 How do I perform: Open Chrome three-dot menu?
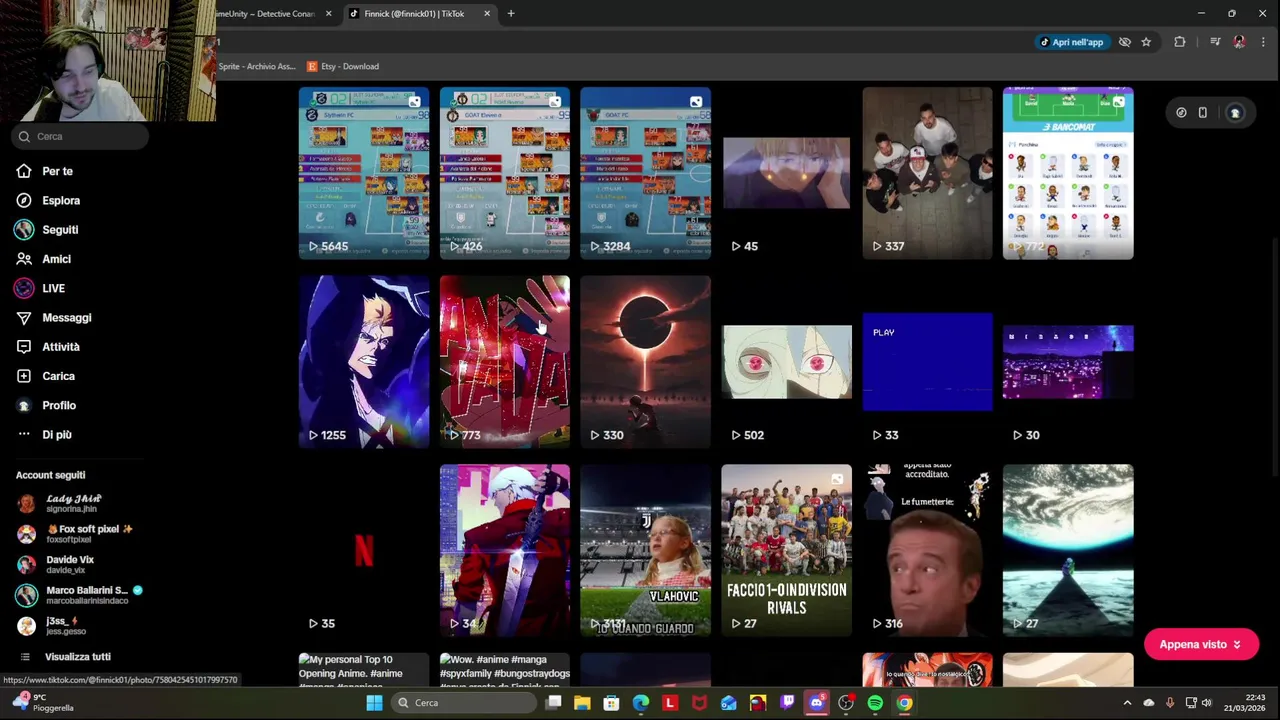[1263, 42]
